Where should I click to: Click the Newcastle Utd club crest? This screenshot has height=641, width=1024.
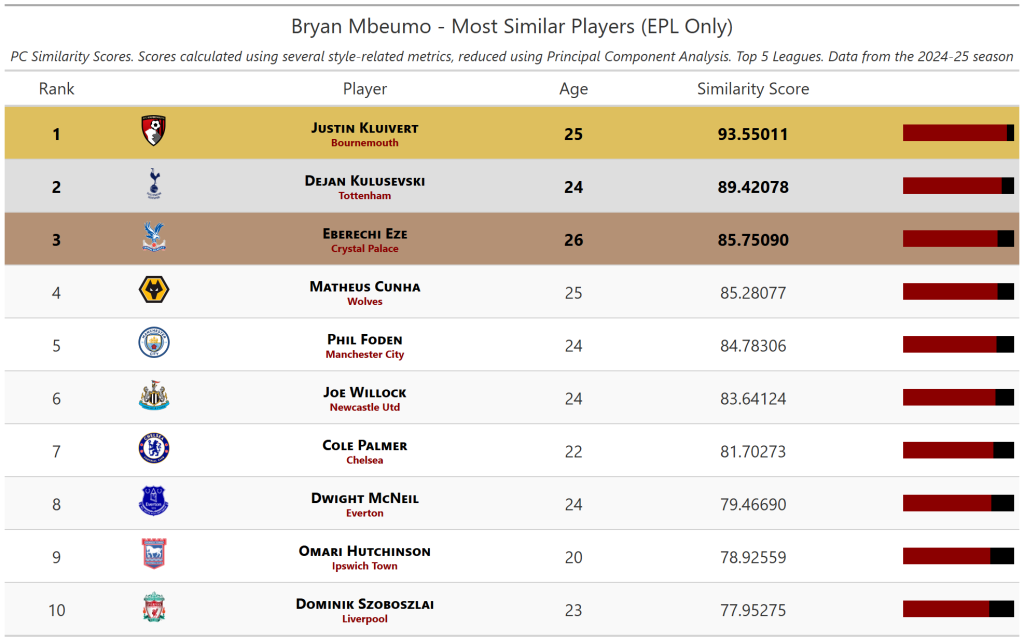click(x=154, y=396)
